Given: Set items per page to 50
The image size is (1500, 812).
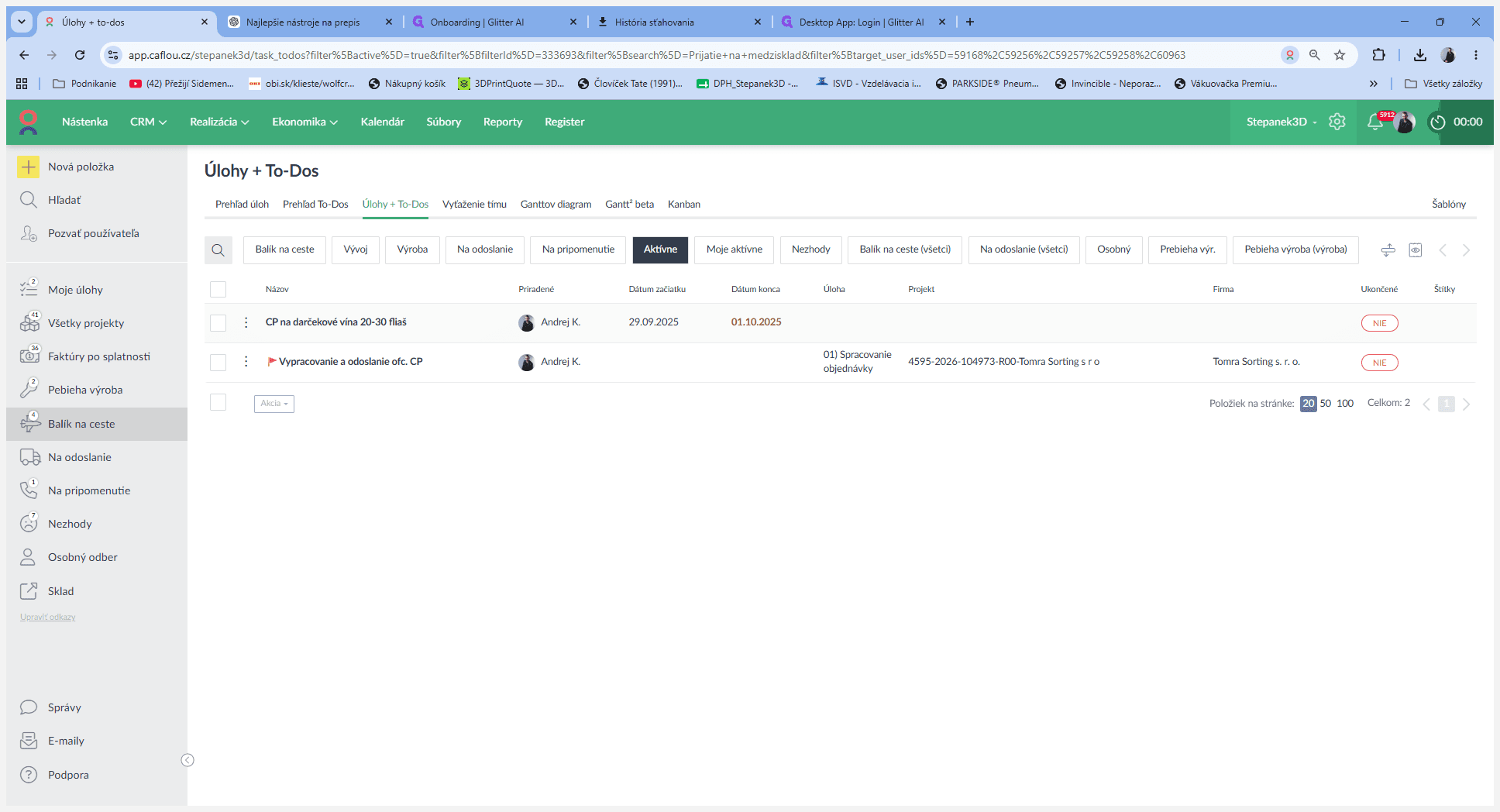Looking at the screenshot, I should (x=1326, y=404).
